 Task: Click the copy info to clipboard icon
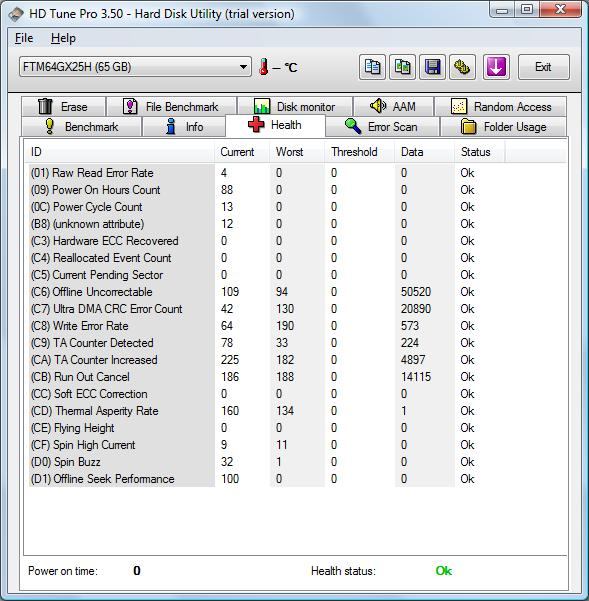coord(372,67)
